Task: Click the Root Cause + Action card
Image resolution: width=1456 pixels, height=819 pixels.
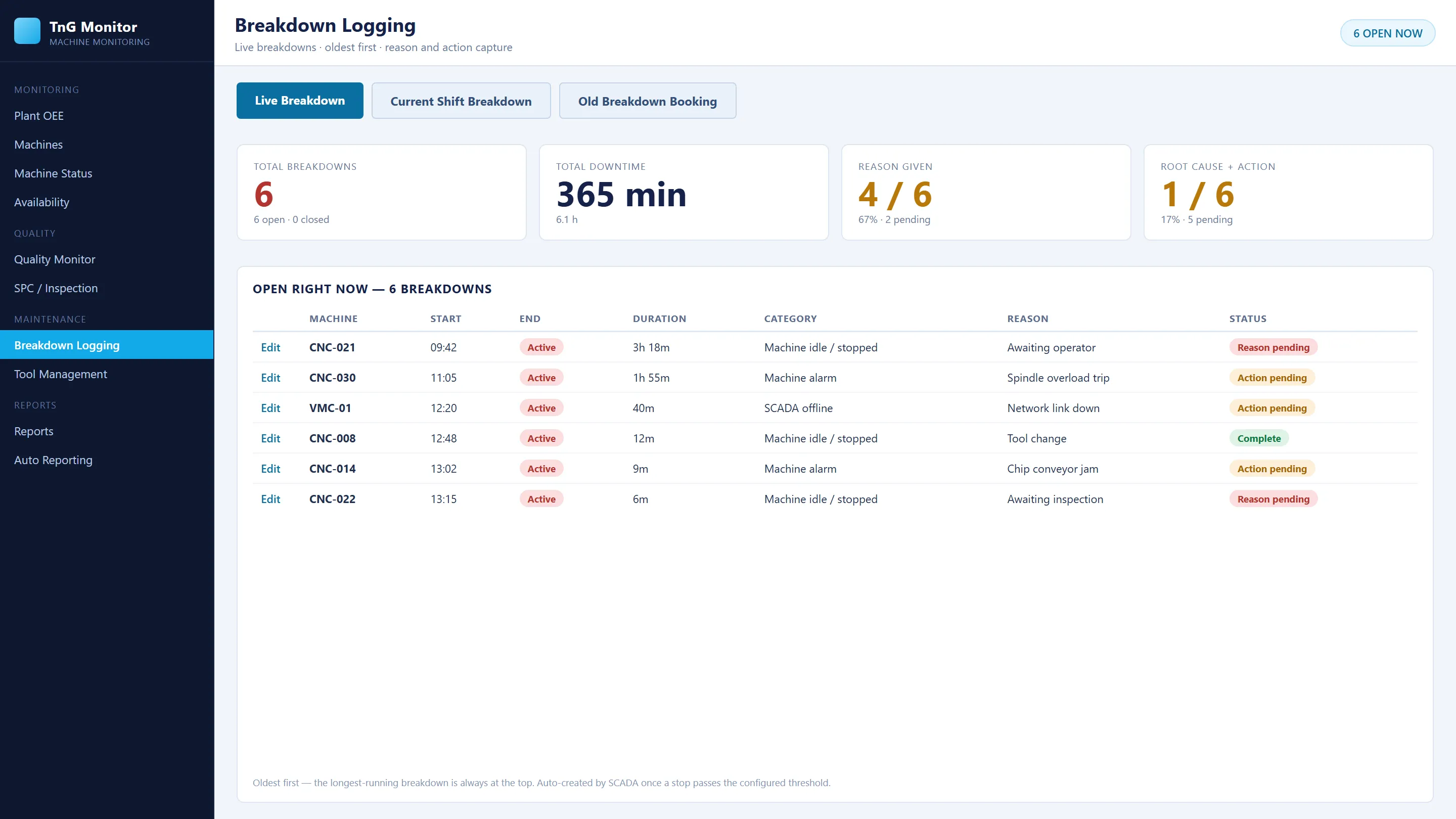Action: [x=1289, y=192]
